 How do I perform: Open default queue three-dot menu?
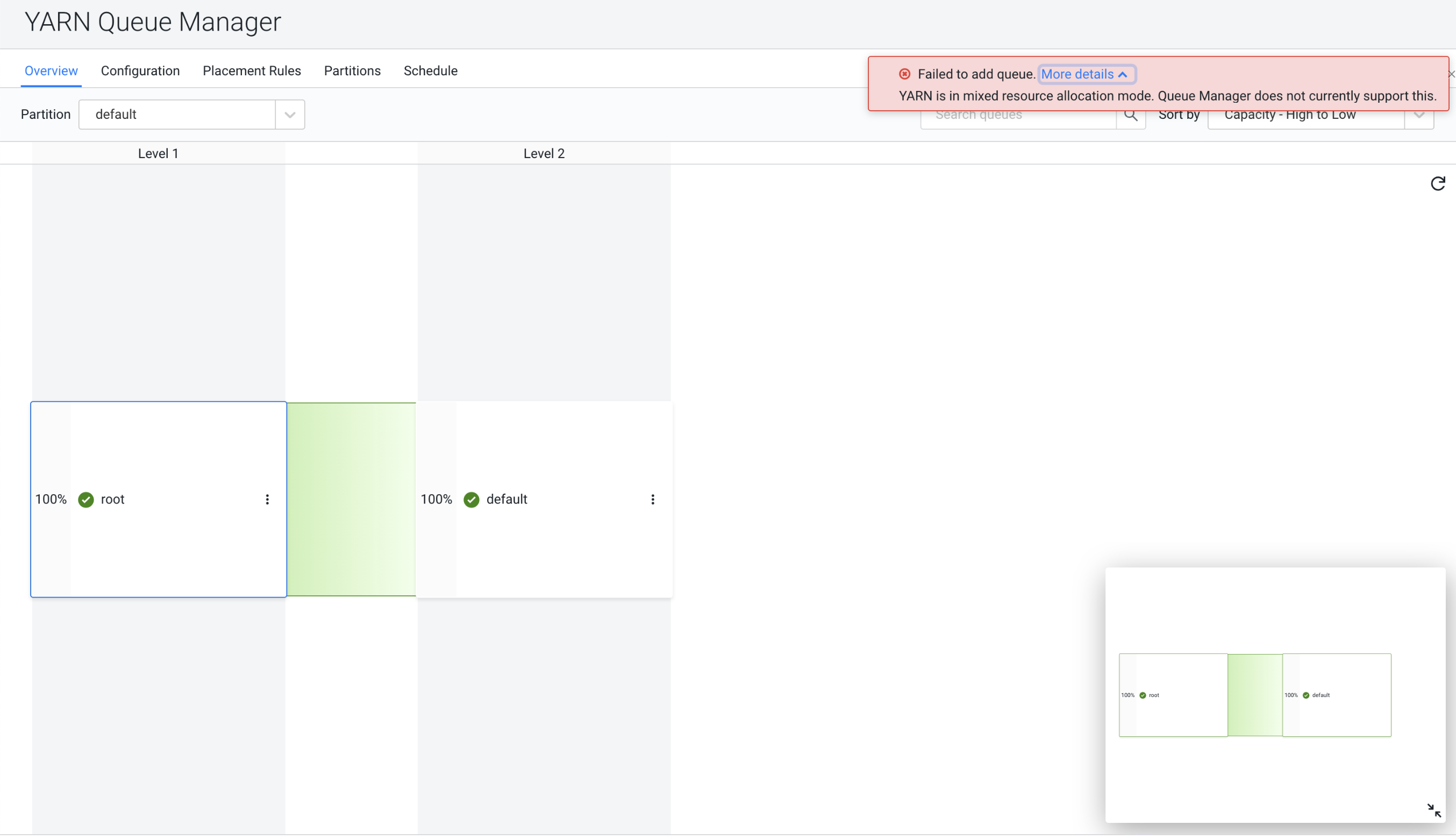[653, 500]
